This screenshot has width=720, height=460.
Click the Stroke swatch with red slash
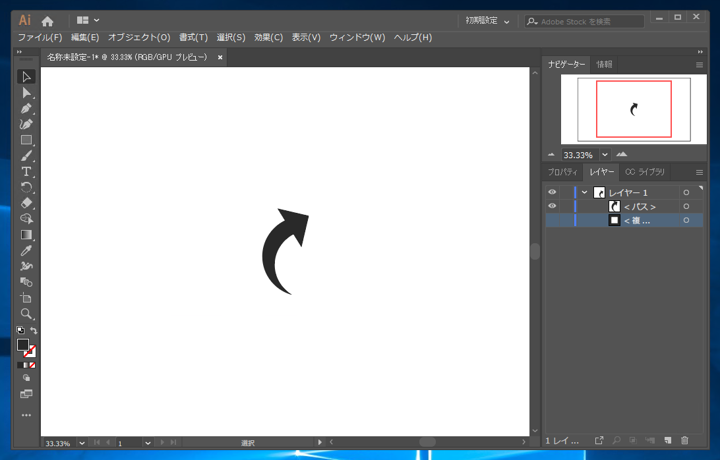[30, 352]
